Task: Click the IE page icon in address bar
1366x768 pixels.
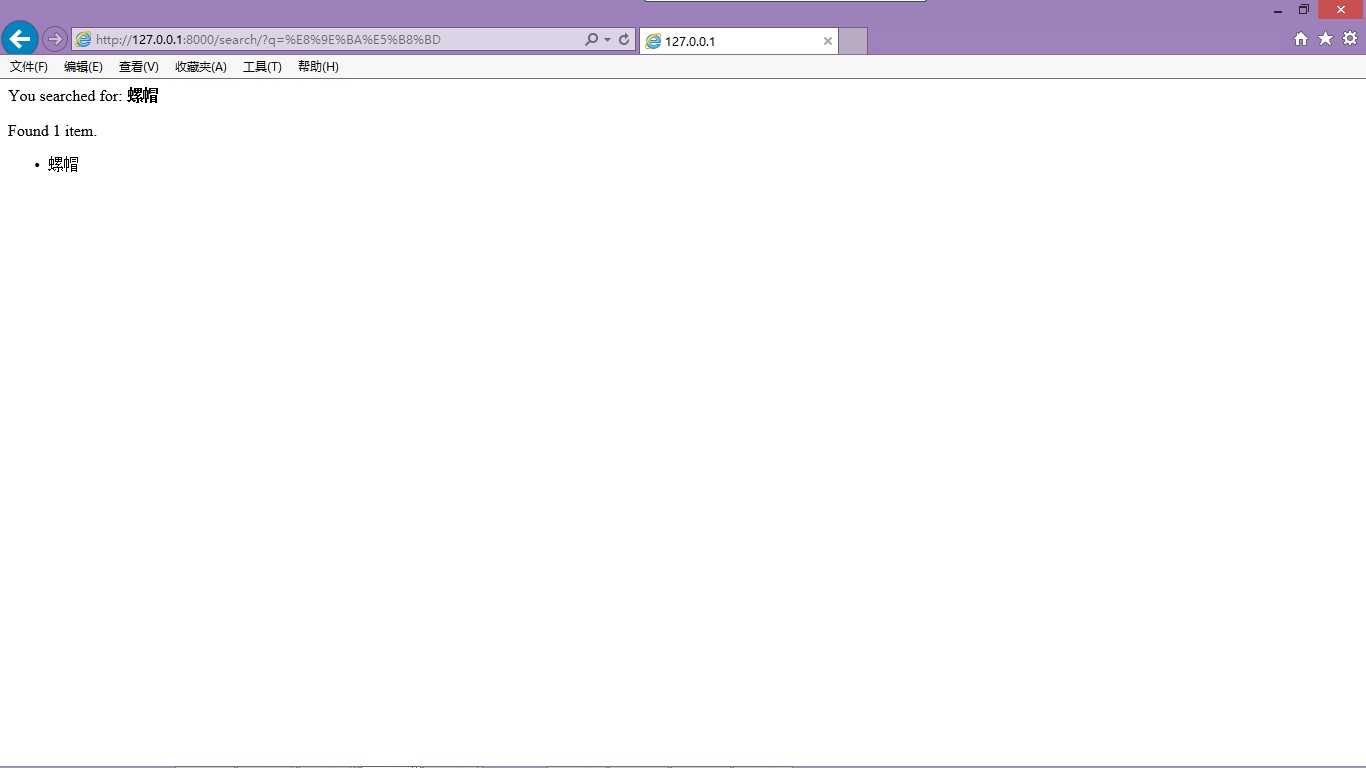Action: pos(84,40)
